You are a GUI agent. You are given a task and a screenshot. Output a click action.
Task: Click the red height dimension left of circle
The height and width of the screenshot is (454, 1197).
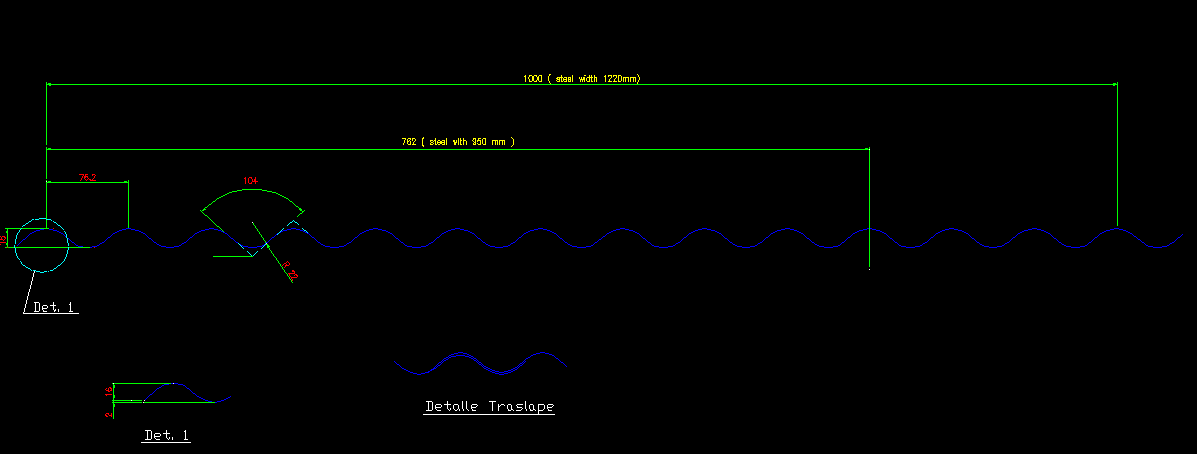[4, 239]
